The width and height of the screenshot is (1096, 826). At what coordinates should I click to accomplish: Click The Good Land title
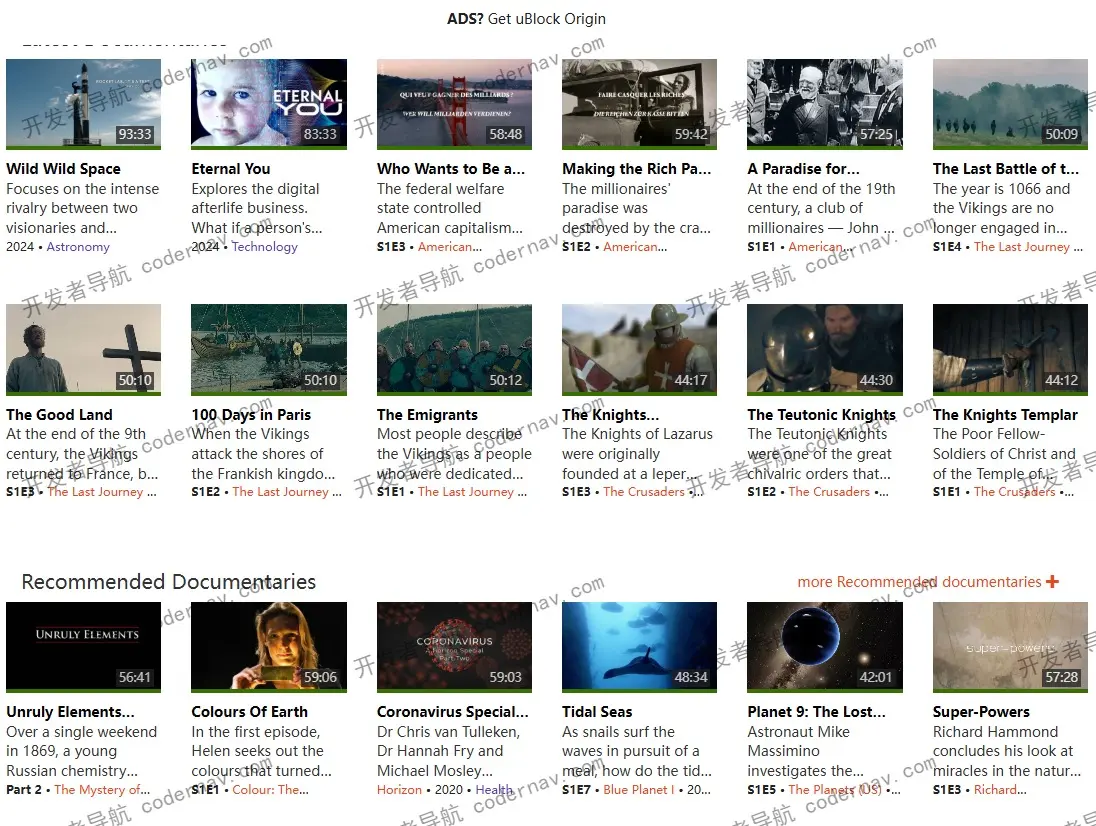(59, 415)
